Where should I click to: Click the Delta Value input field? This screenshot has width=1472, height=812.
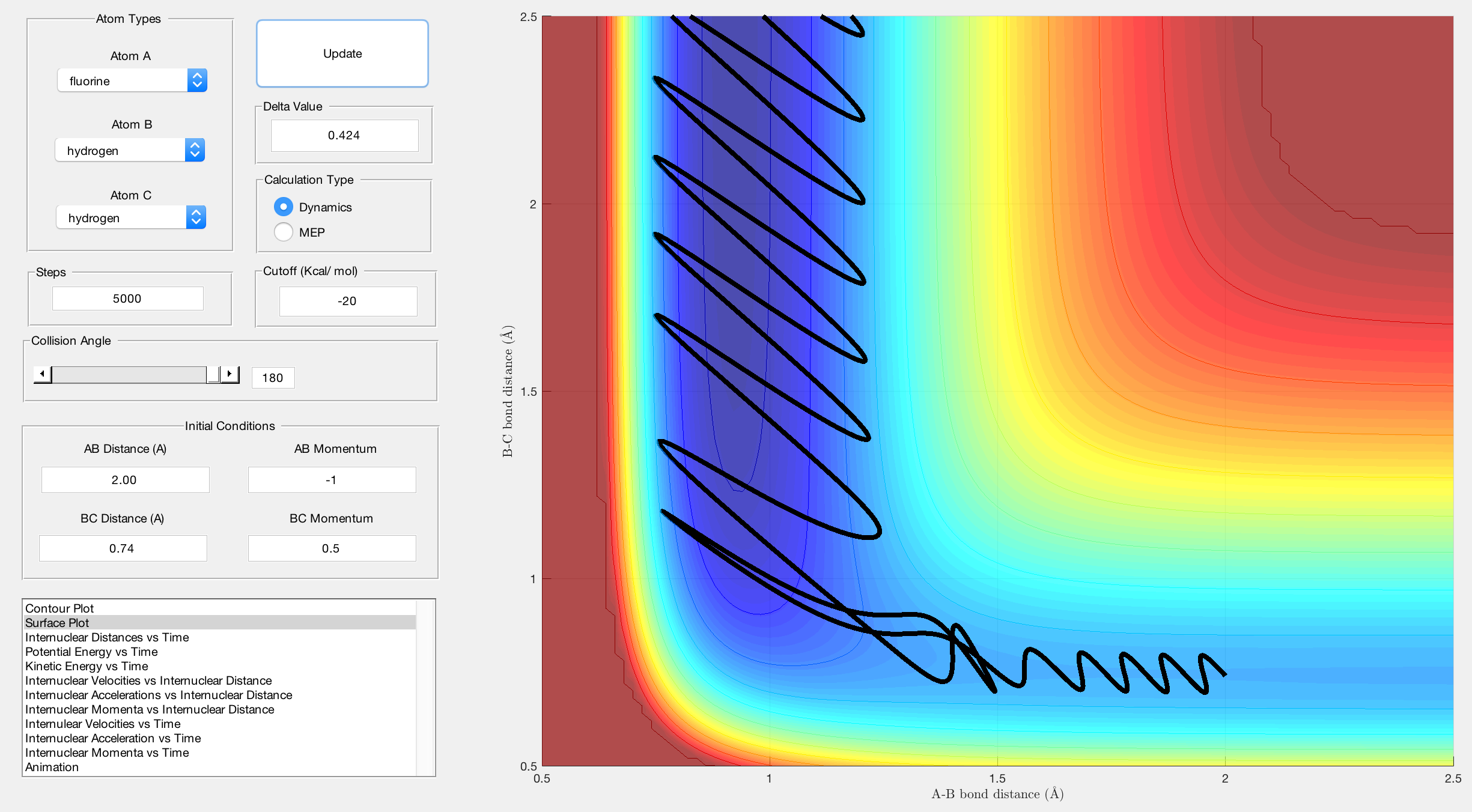click(344, 135)
